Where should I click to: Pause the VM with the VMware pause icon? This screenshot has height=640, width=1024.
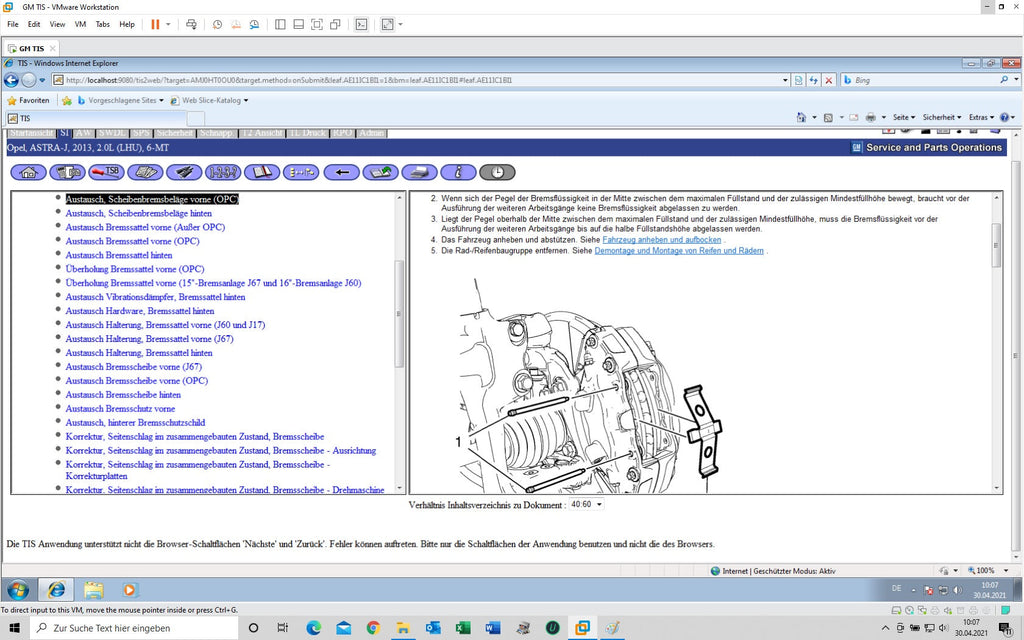click(x=155, y=24)
